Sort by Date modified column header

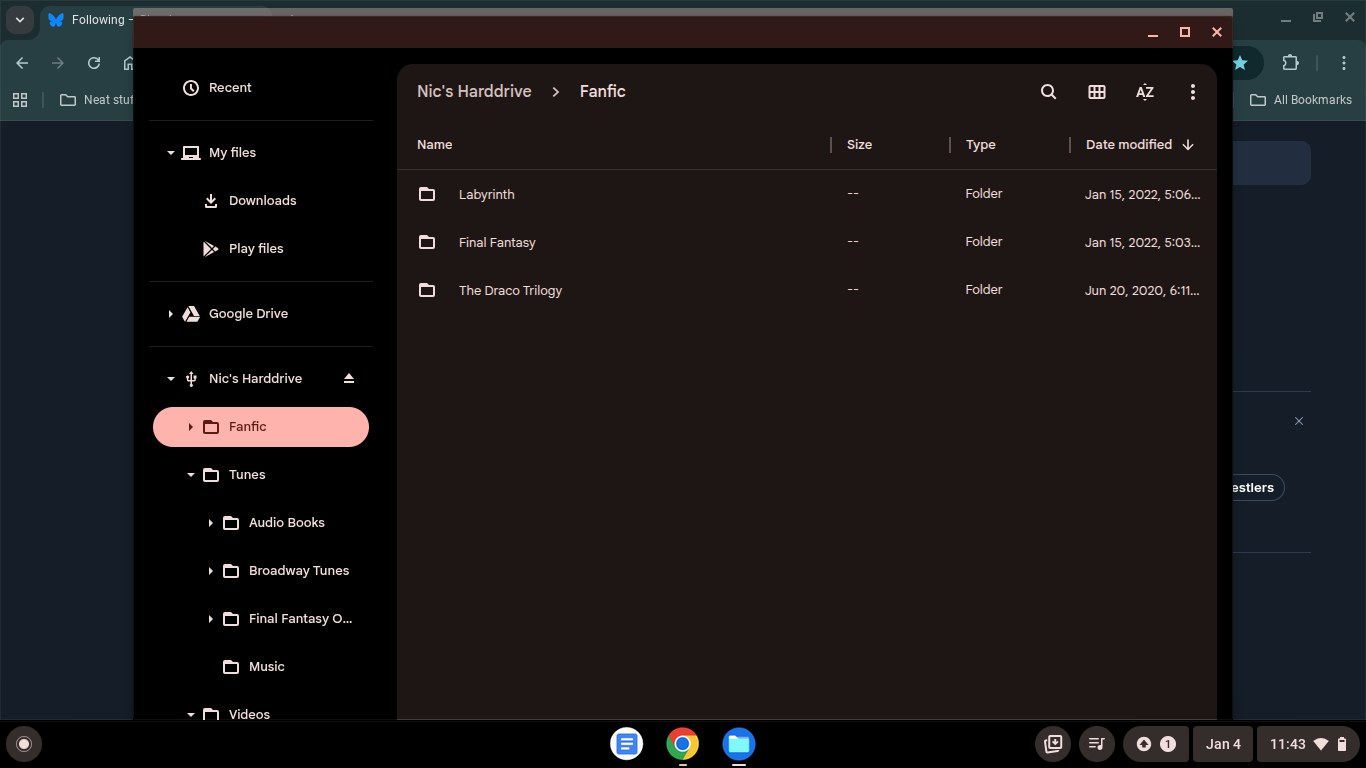click(1129, 145)
